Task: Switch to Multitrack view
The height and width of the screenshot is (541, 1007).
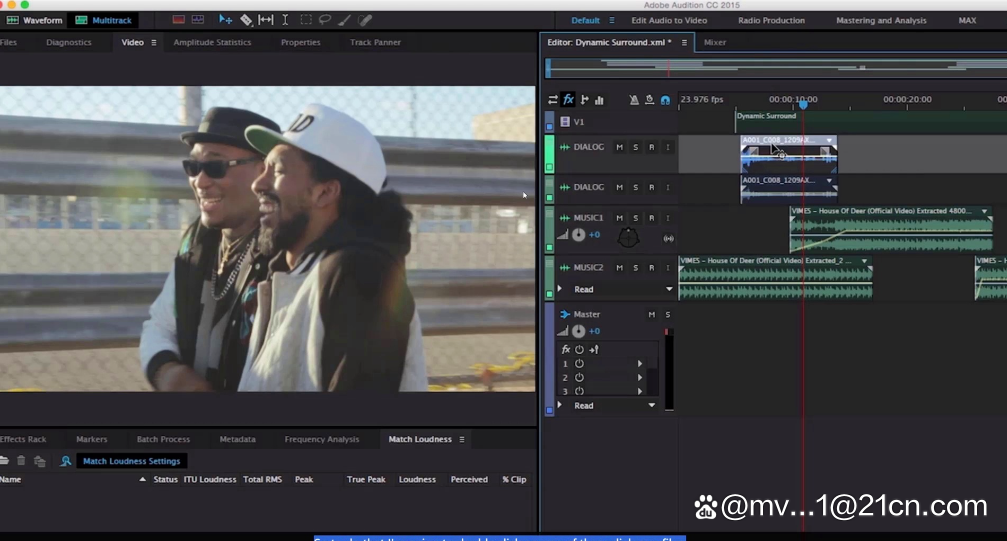Action: click(x=104, y=21)
